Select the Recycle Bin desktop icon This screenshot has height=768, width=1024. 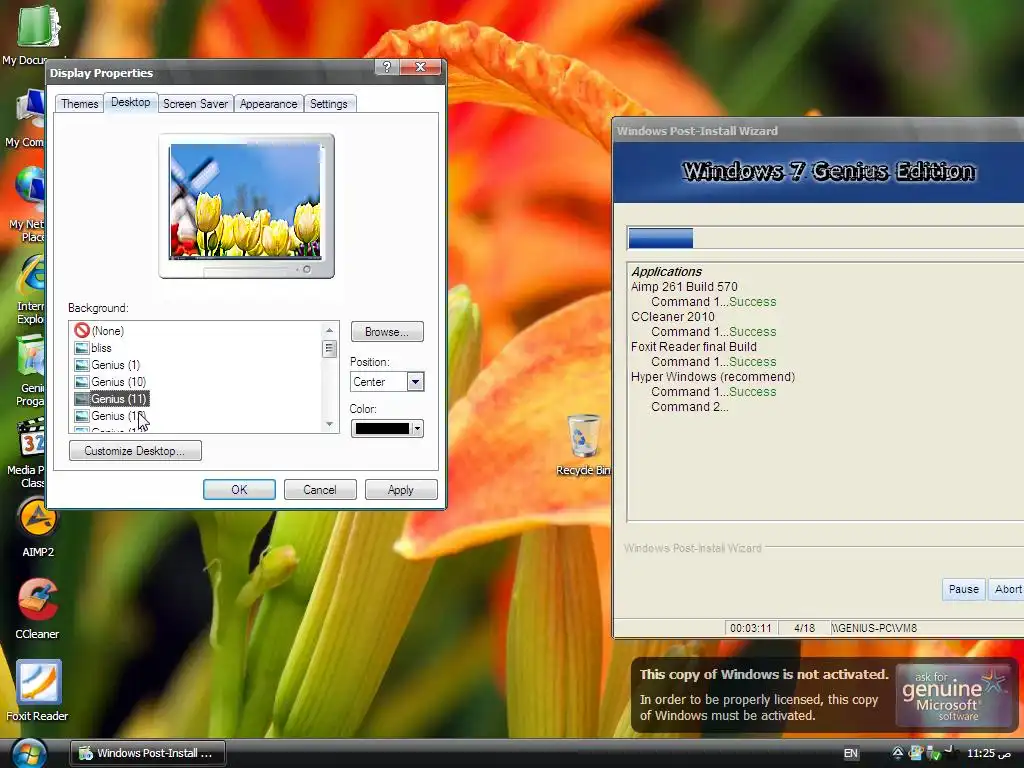583,445
